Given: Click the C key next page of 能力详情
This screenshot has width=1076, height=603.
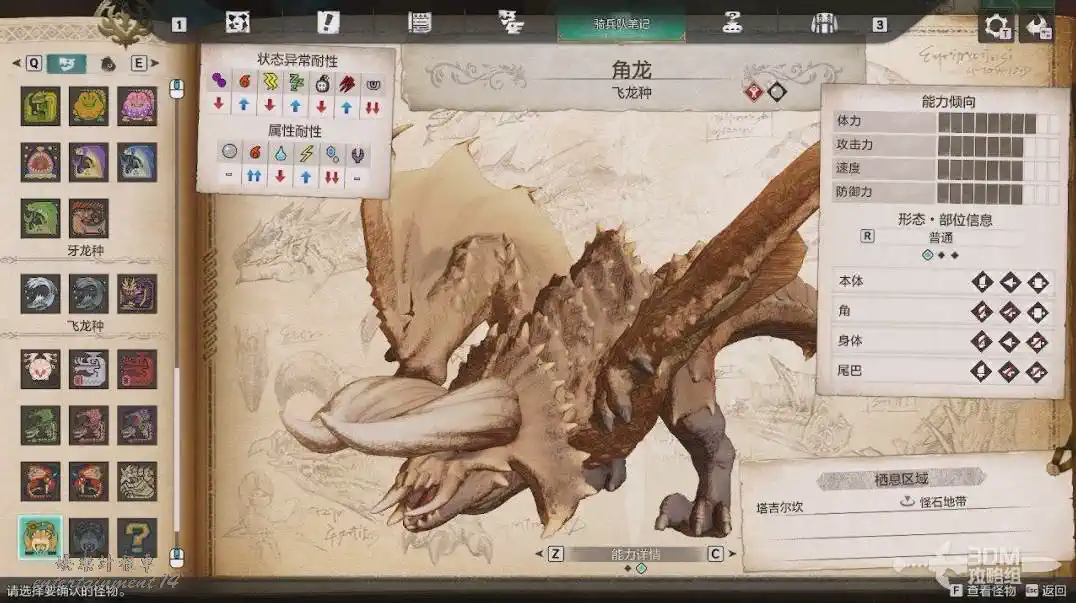Looking at the screenshot, I should pos(715,554).
